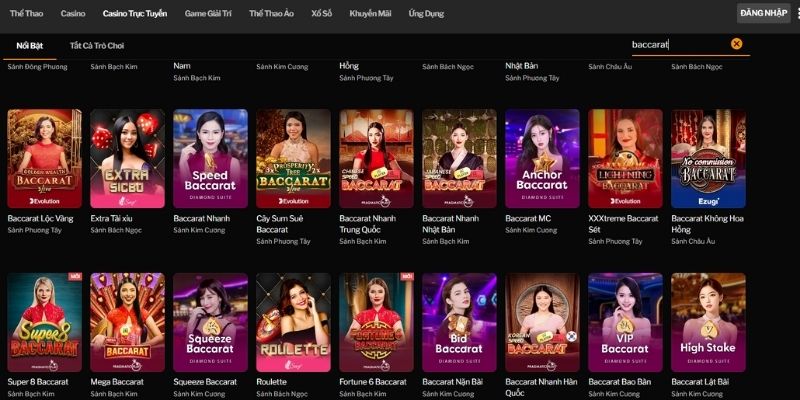The image size is (800, 400).
Task: Select the No Commission Baccarat Ezugi tile
Action: pyautogui.click(x=708, y=158)
